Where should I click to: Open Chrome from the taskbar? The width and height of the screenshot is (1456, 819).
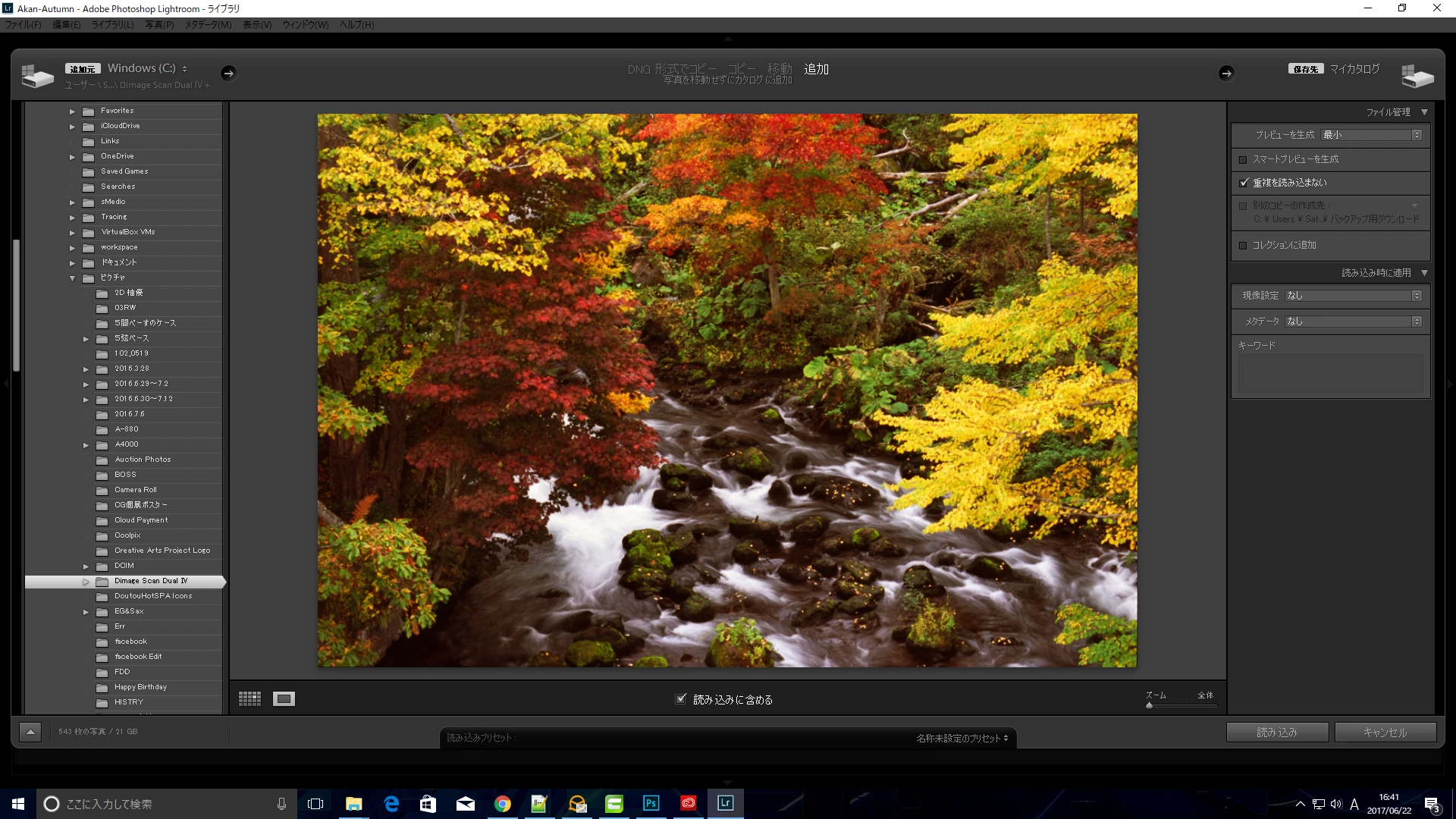[x=502, y=803]
